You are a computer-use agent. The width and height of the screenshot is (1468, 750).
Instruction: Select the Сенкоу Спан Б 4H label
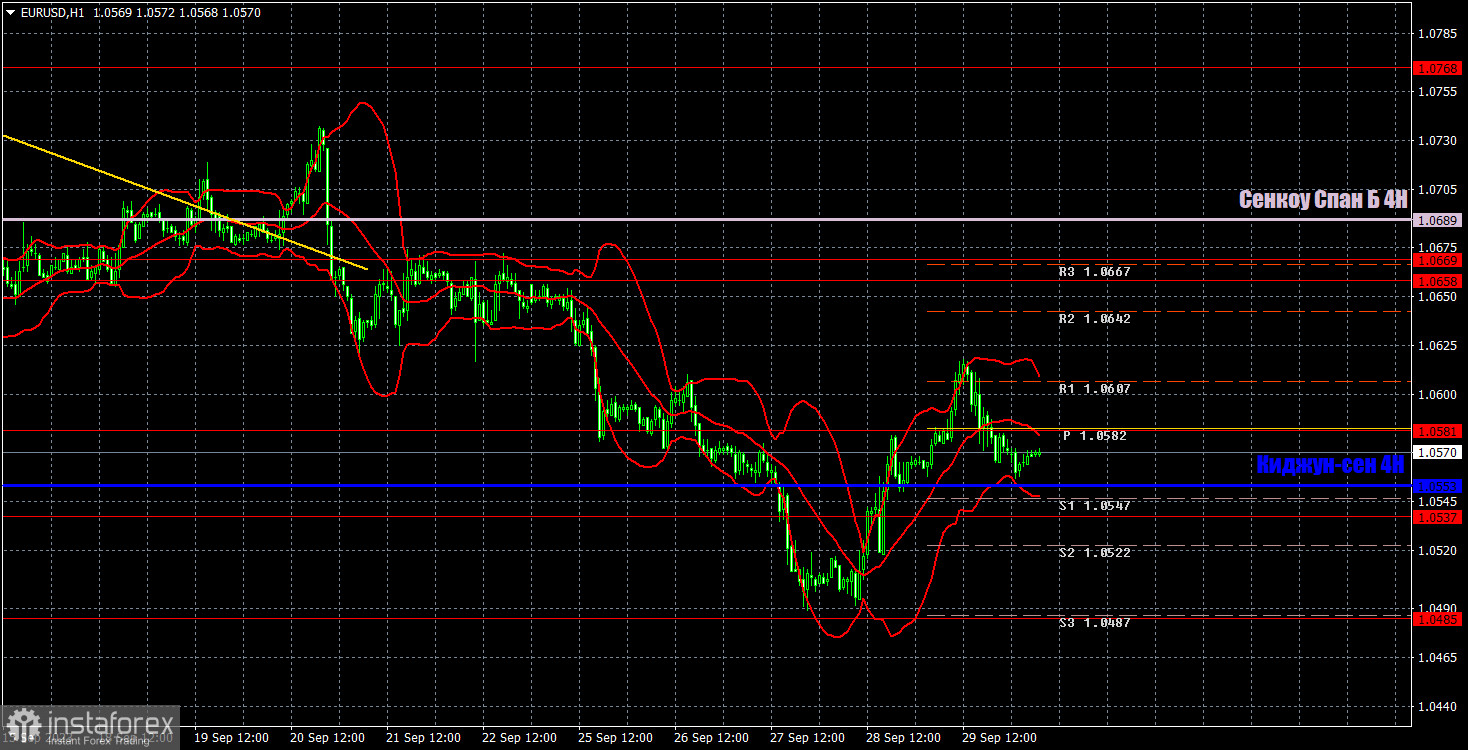(x=1323, y=200)
